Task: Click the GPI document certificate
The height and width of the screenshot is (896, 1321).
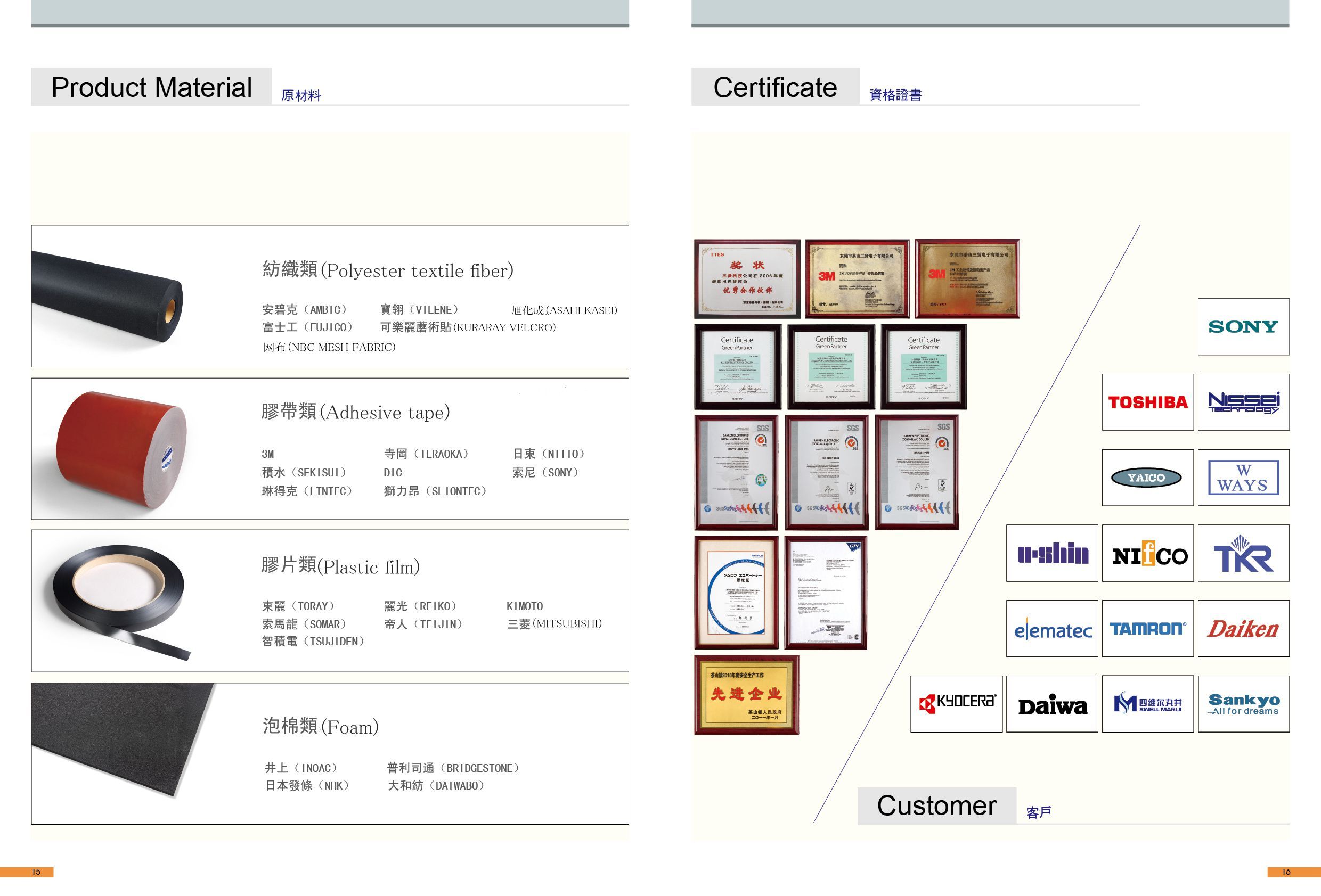Action: coord(825,593)
